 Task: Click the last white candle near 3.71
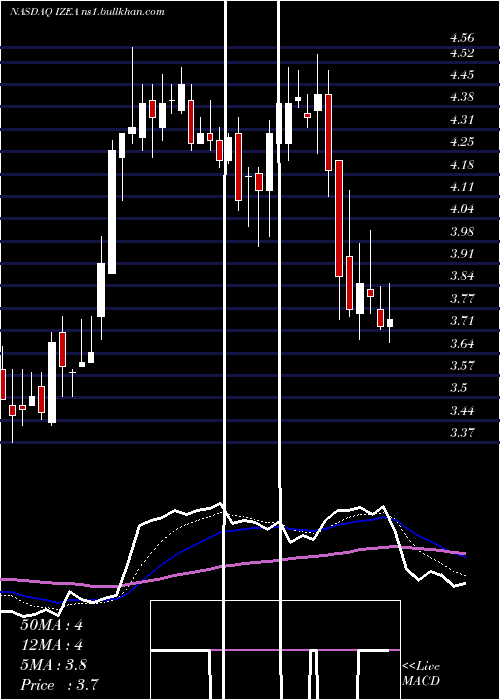pos(390,323)
